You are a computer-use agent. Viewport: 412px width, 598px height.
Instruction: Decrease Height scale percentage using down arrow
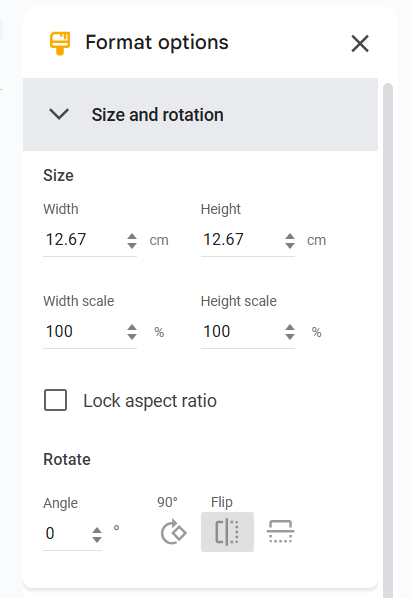point(290,336)
